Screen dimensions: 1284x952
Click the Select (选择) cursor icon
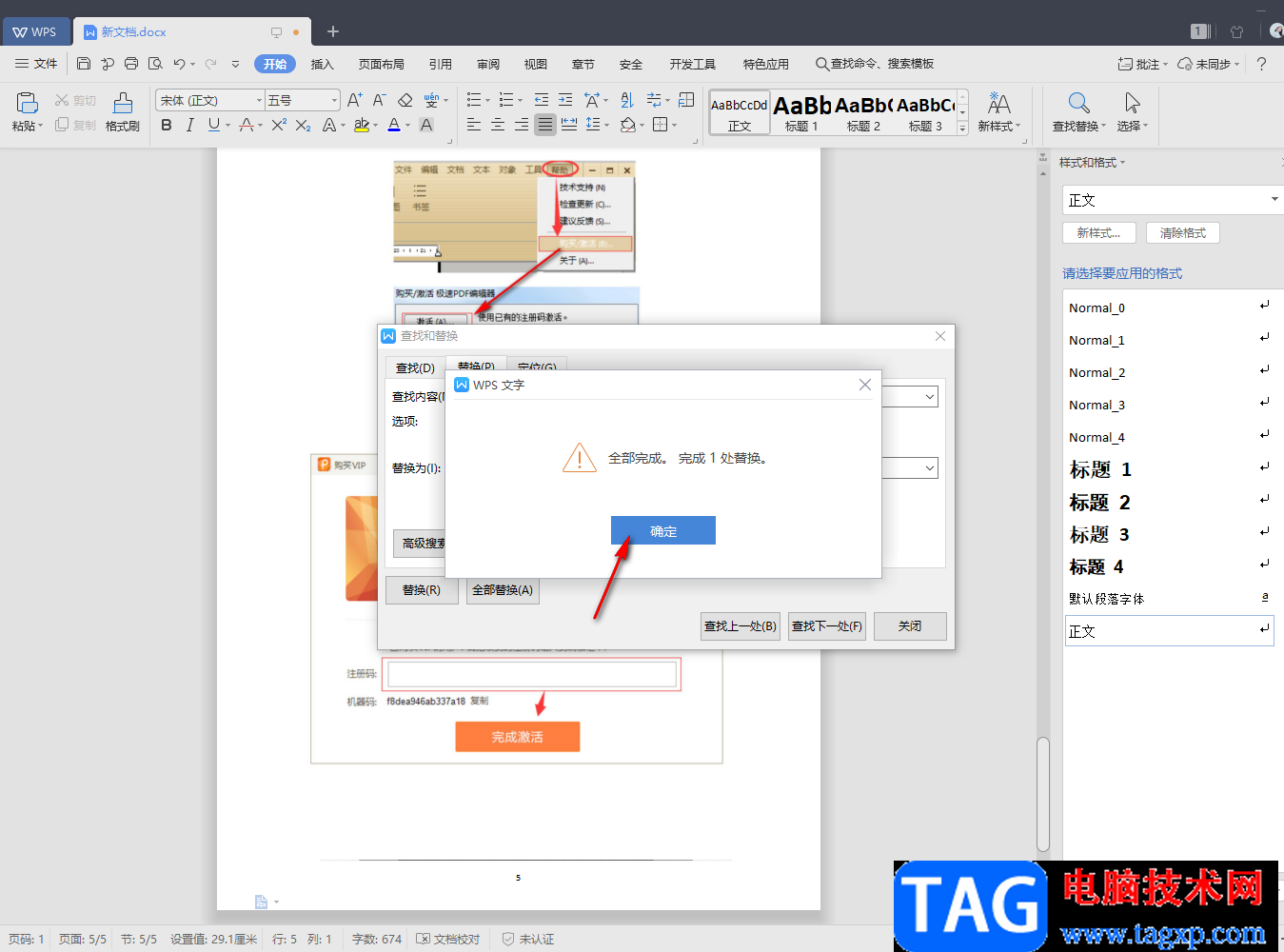(1132, 103)
